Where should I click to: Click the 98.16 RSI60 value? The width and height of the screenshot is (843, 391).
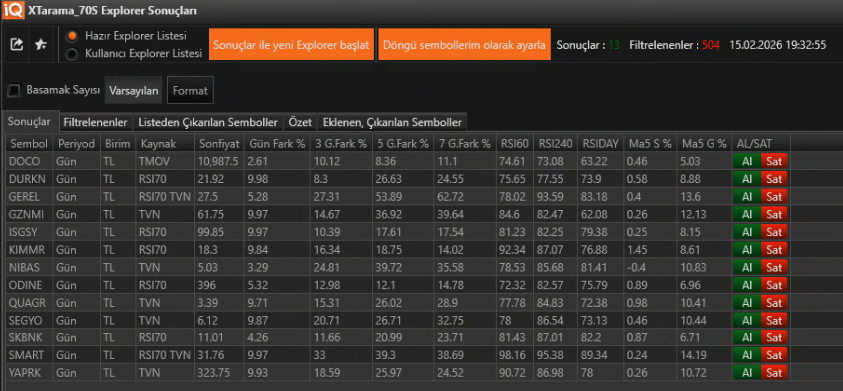[x=516, y=356]
